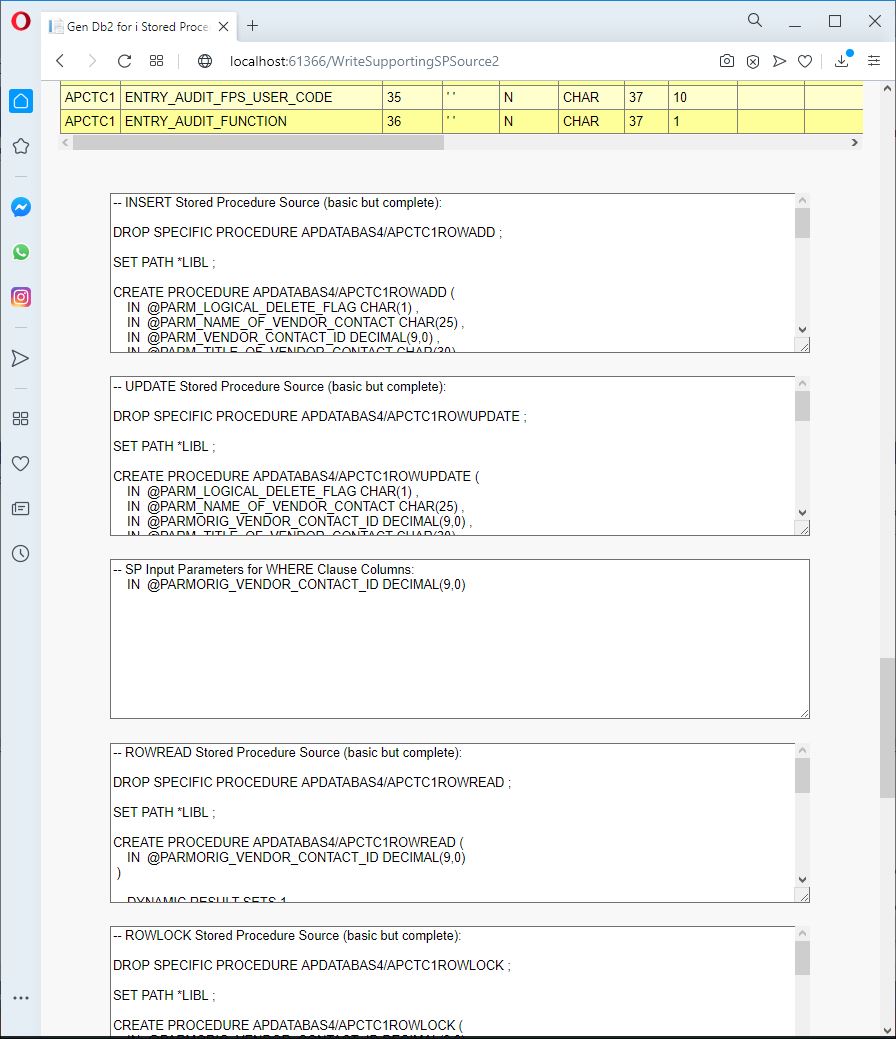896x1039 pixels.
Task: Open Speed Dial grid icon in sidebar
Action: pyautogui.click(x=21, y=419)
